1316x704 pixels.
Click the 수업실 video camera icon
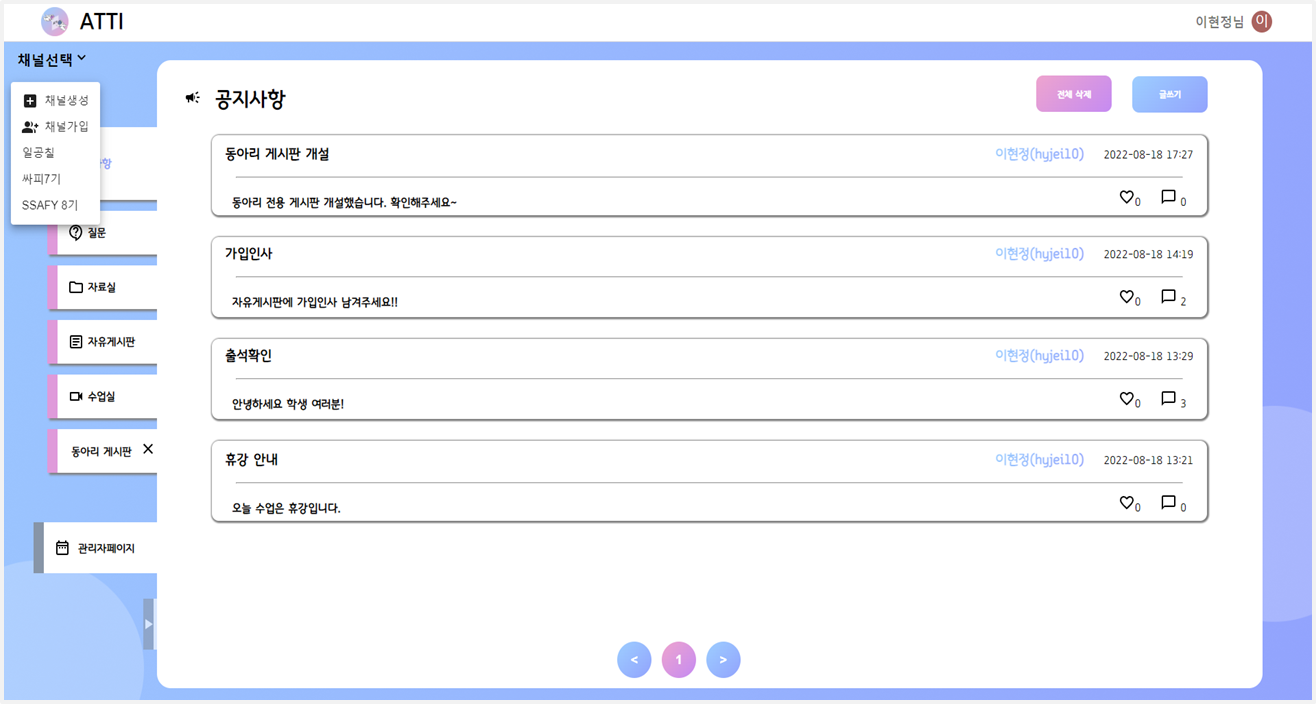tap(78, 396)
